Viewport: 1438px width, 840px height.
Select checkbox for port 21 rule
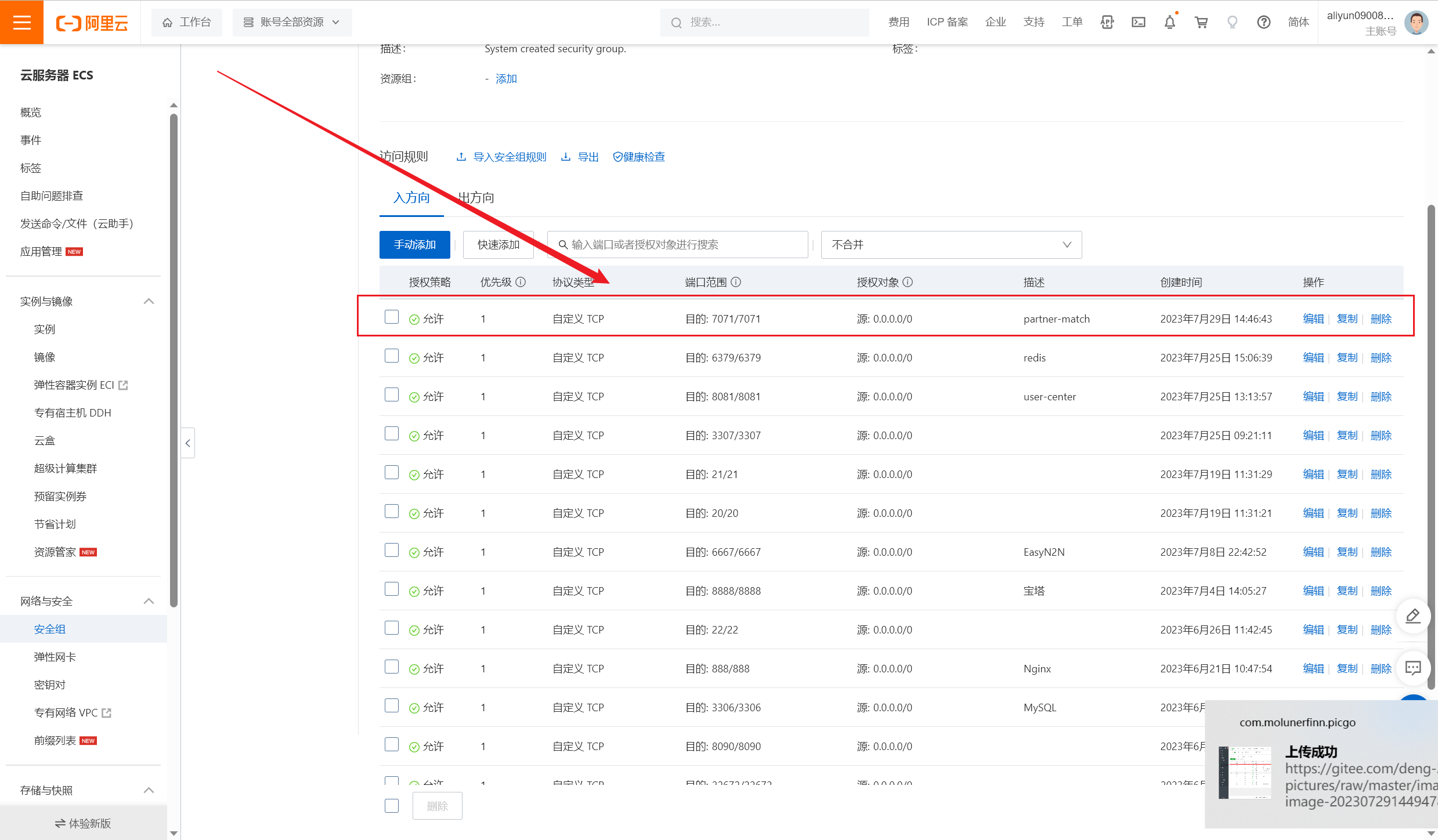[392, 472]
